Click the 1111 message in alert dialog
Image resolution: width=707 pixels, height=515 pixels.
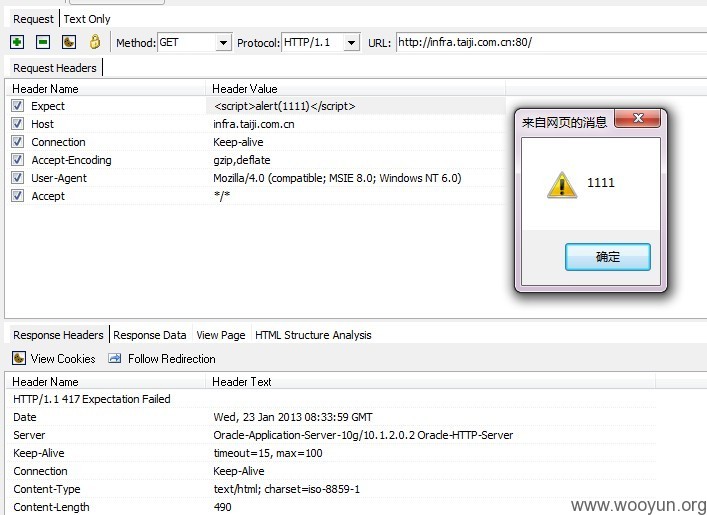click(x=601, y=183)
